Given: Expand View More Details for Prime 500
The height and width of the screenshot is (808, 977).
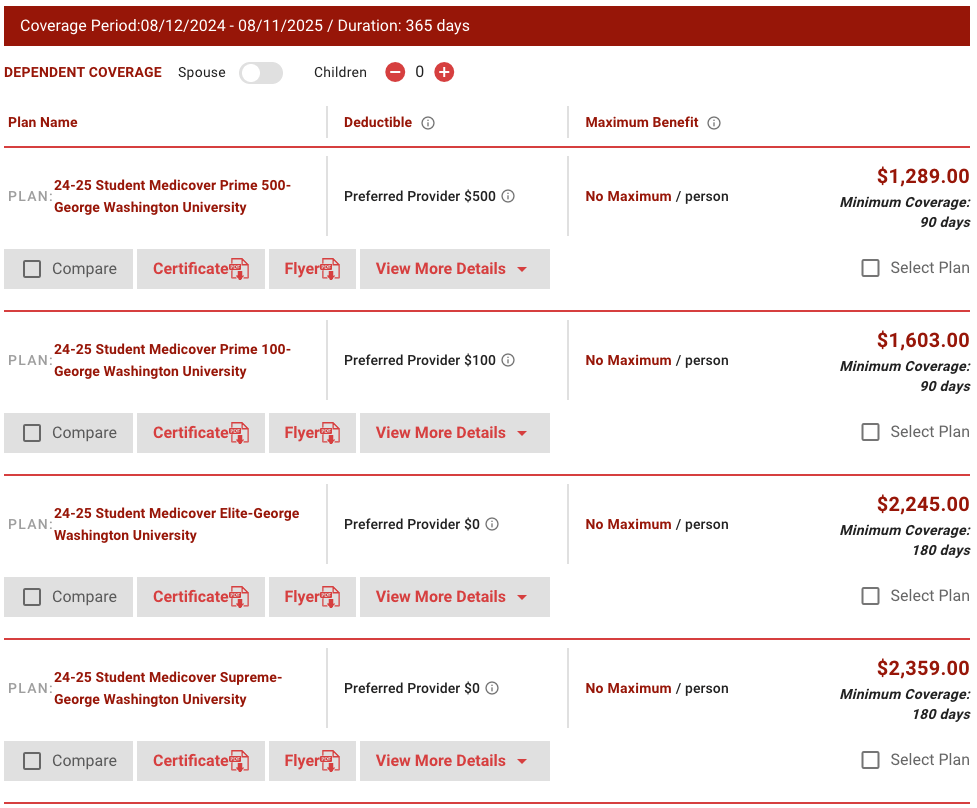Looking at the screenshot, I should 455,269.
